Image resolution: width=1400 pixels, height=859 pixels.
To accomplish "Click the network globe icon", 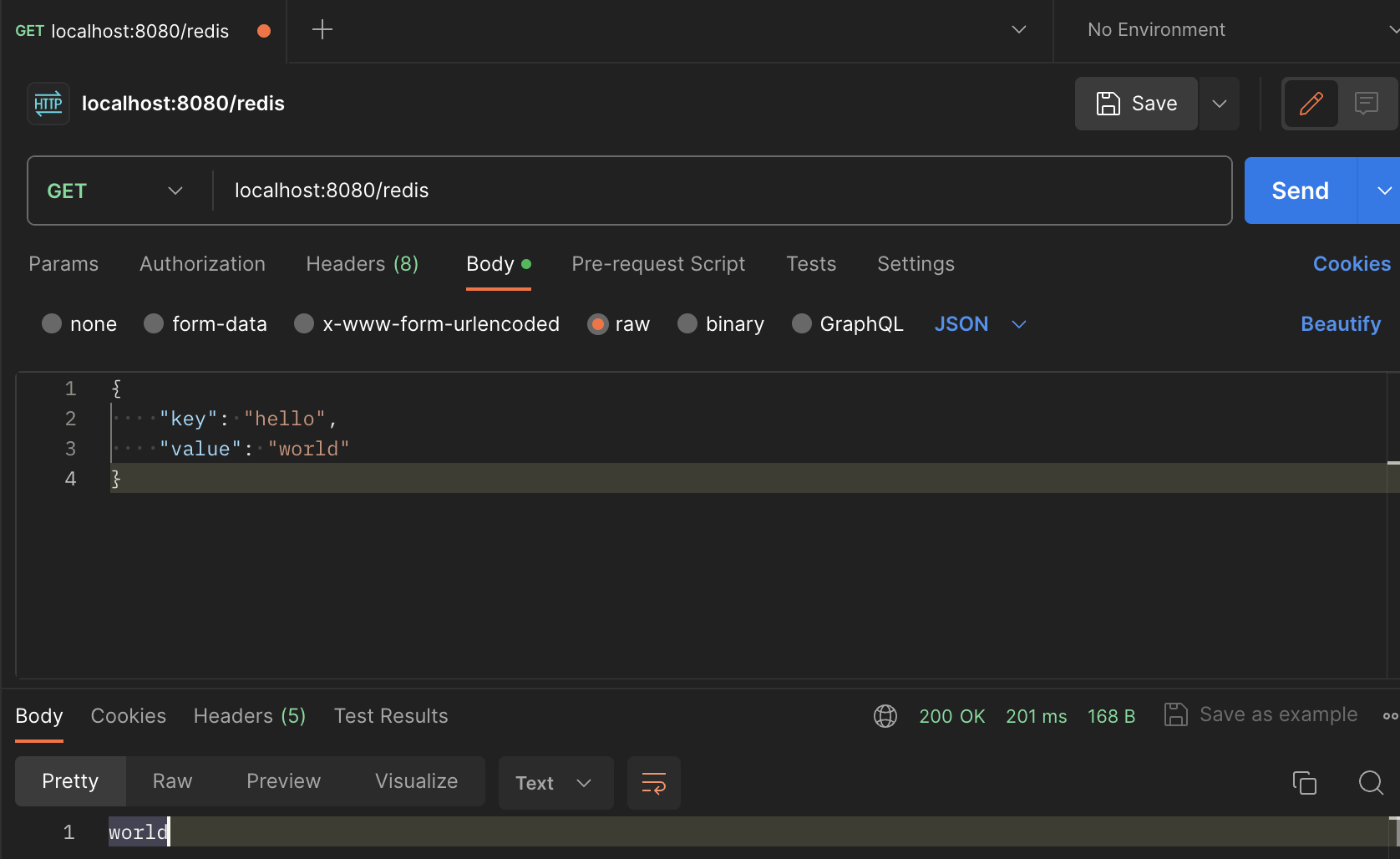I will coord(885,716).
